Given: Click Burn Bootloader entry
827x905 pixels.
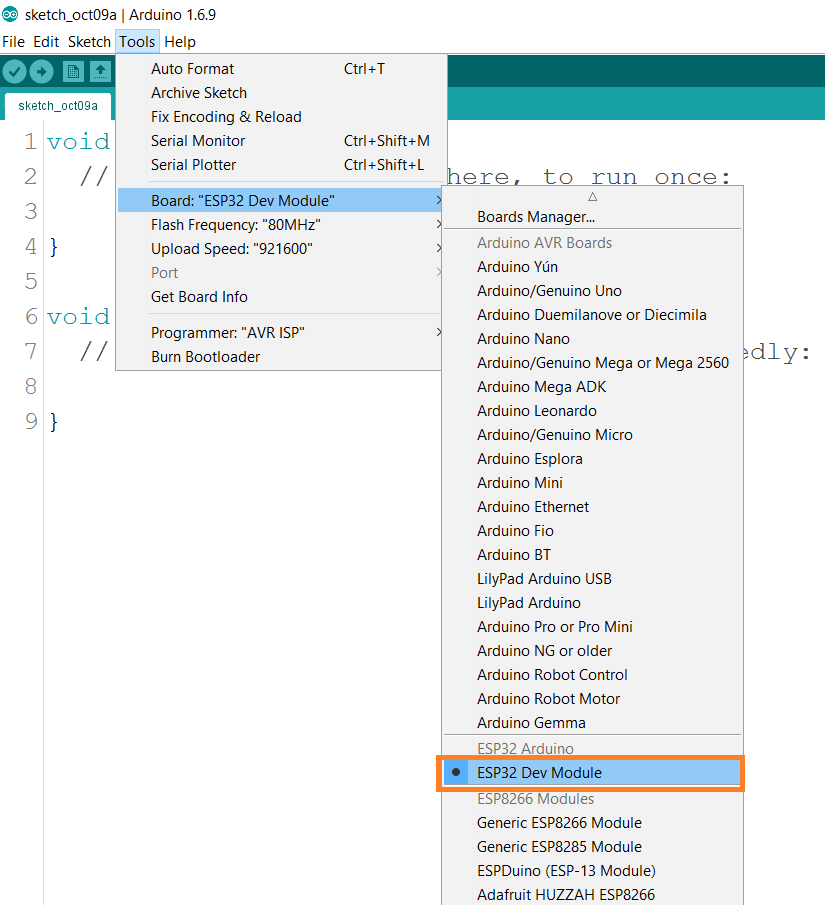Looking at the screenshot, I should pyautogui.click(x=280, y=357).
